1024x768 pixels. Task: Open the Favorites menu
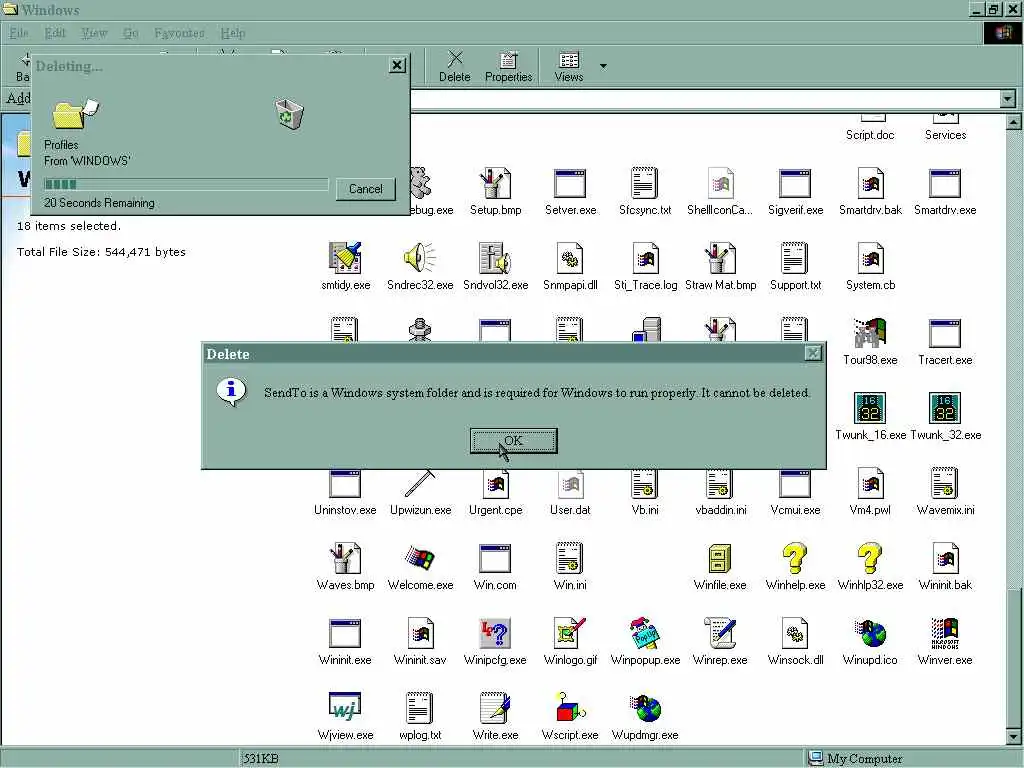179,33
